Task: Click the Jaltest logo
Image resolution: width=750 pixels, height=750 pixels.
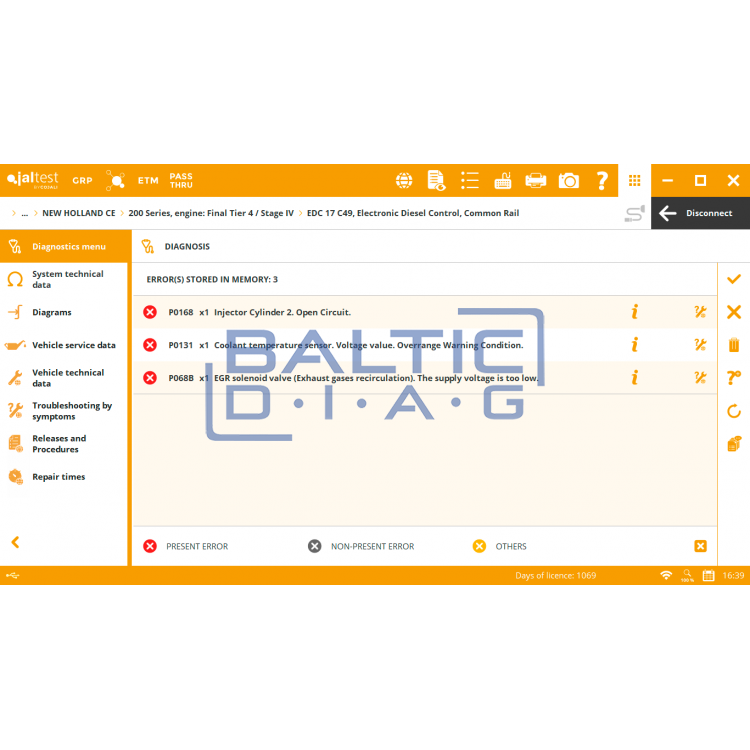Action: pos(33,180)
